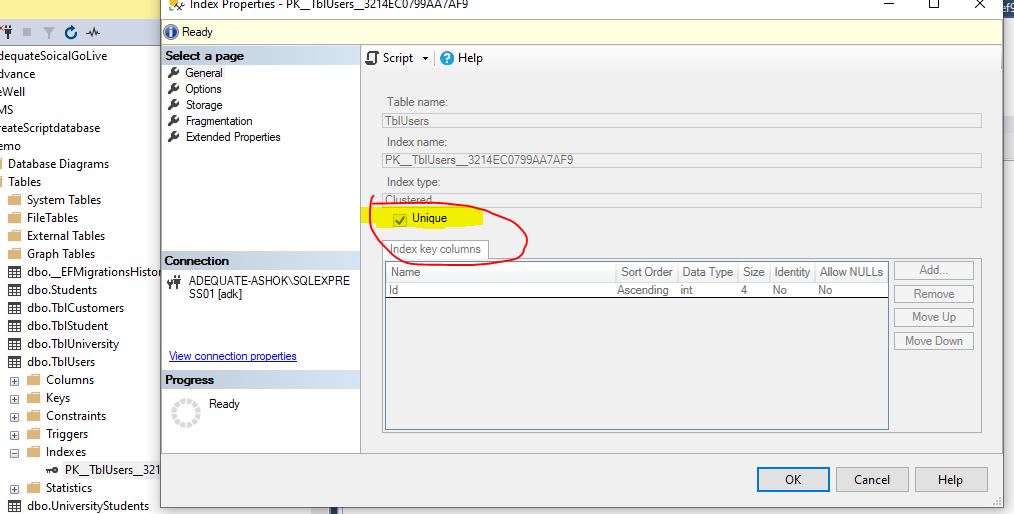Select the dbo.TblCustomers table
Screen dimensions: 1014x514
(x=75, y=308)
